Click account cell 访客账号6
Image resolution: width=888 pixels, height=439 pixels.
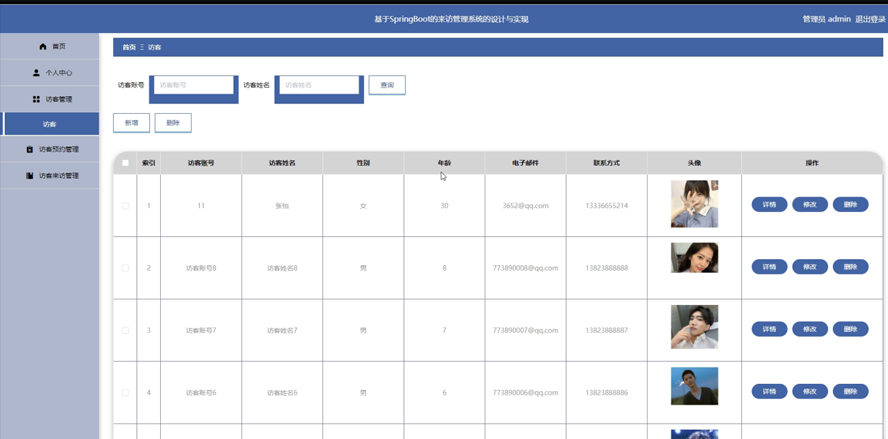201,393
